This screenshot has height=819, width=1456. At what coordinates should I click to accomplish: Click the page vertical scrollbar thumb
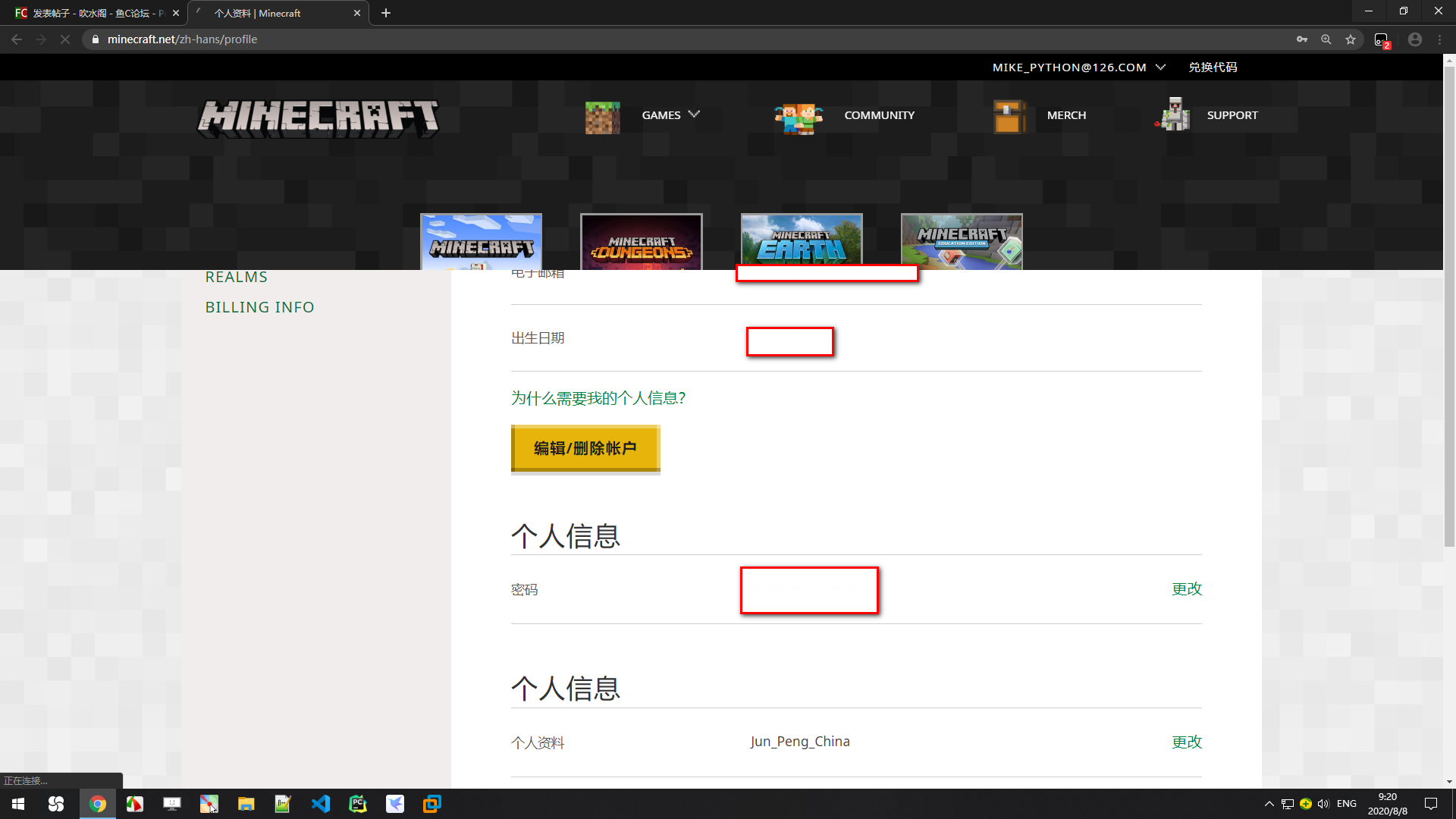[x=1449, y=307]
